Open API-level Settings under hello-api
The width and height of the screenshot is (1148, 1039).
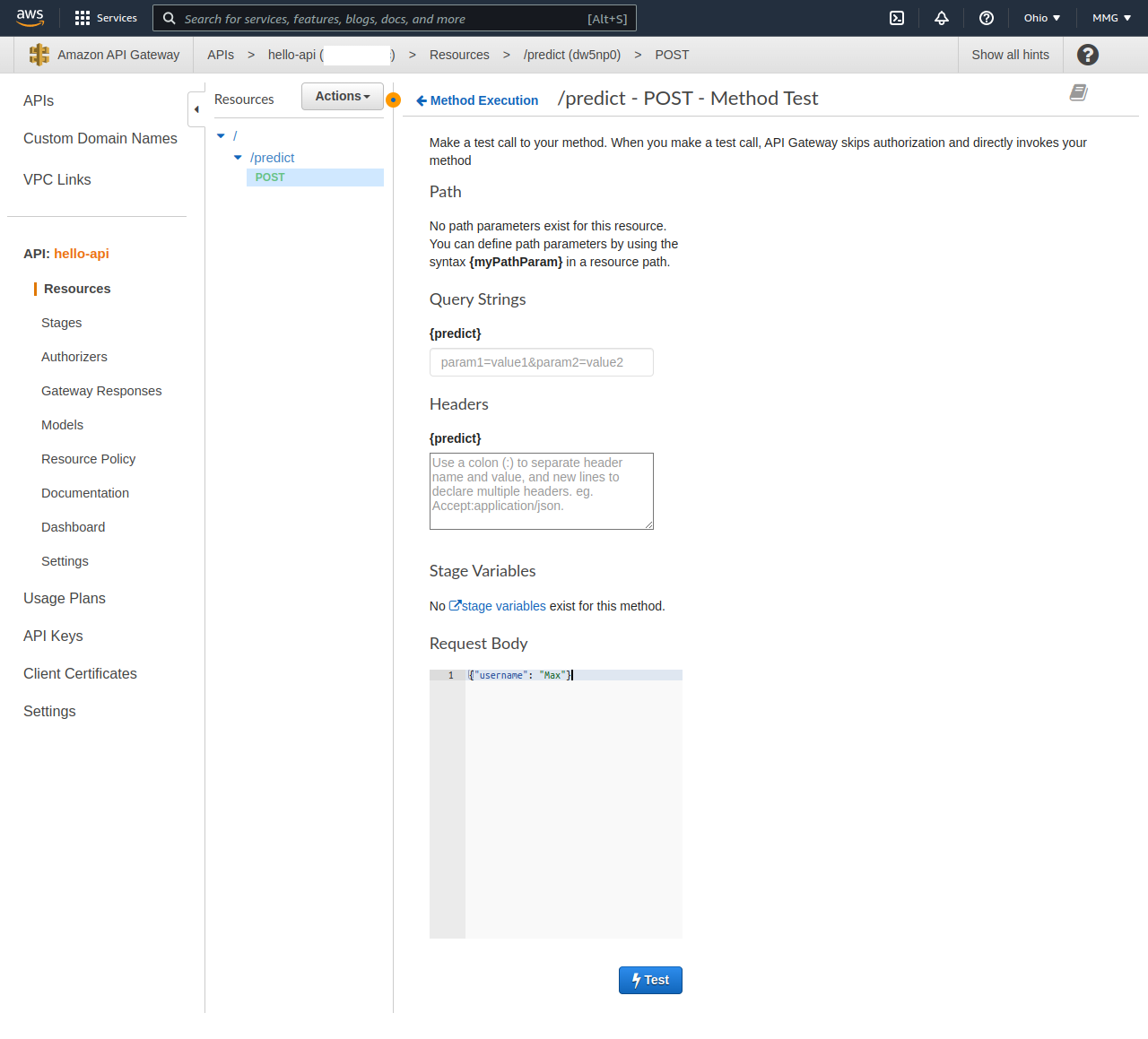[65, 561]
